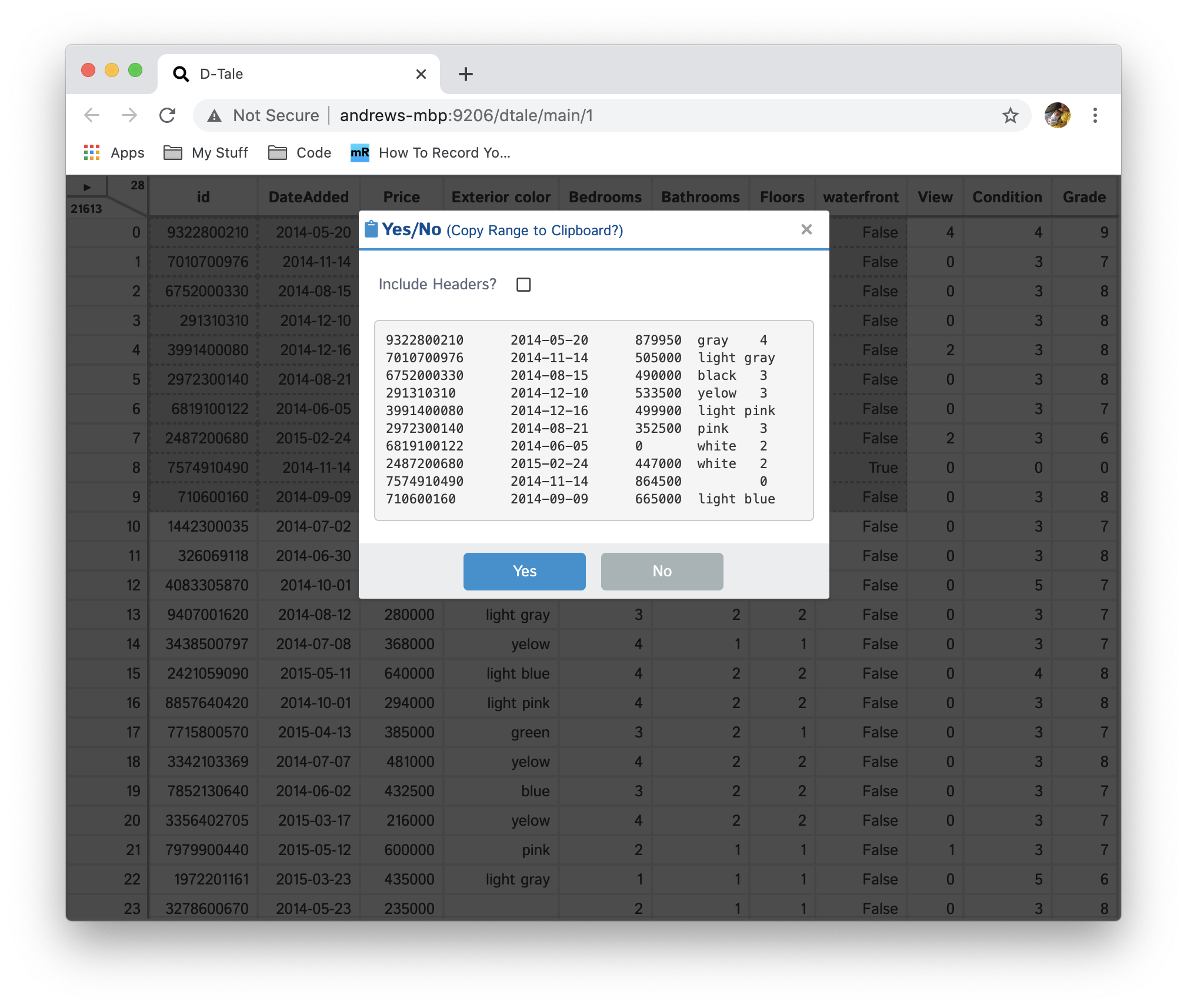The height and width of the screenshot is (1008, 1187).
Task: Open the Apps grid shortcut
Action: point(92,153)
